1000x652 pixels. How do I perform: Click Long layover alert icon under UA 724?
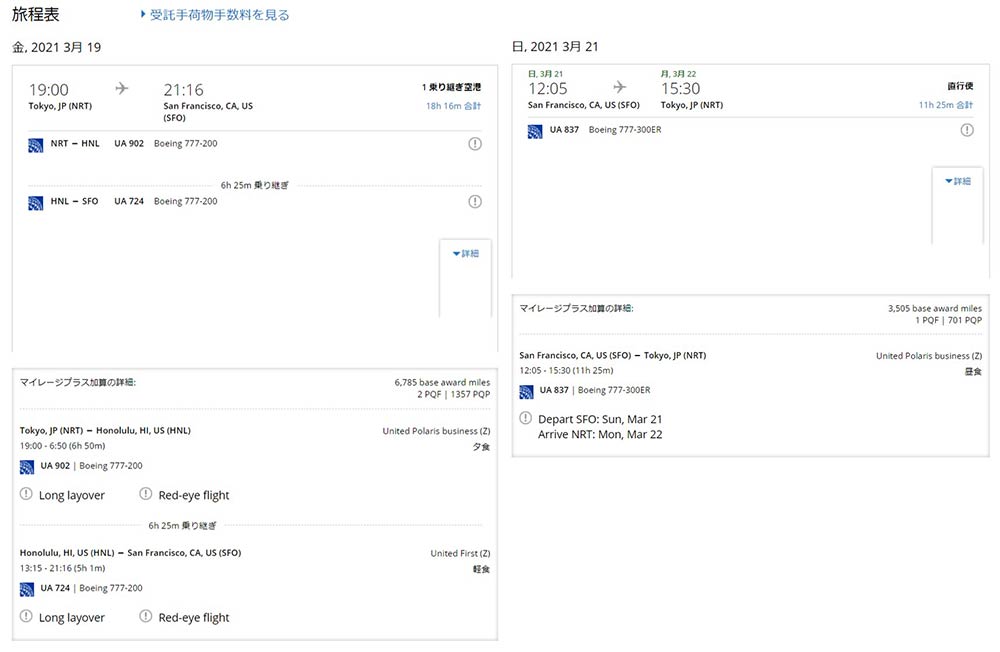tap(26, 616)
